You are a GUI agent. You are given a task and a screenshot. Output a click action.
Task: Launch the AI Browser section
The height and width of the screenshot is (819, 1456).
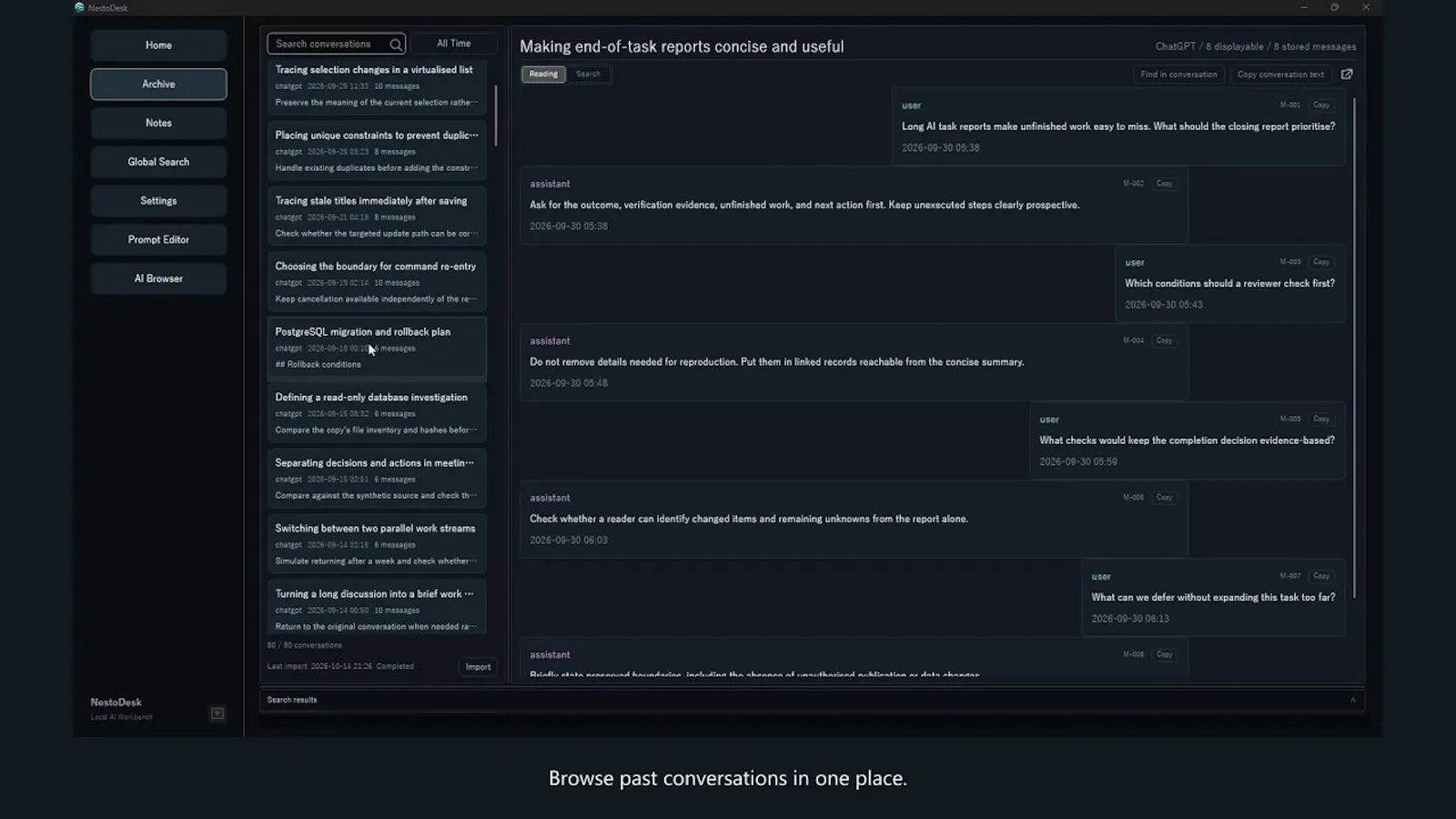[158, 278]
